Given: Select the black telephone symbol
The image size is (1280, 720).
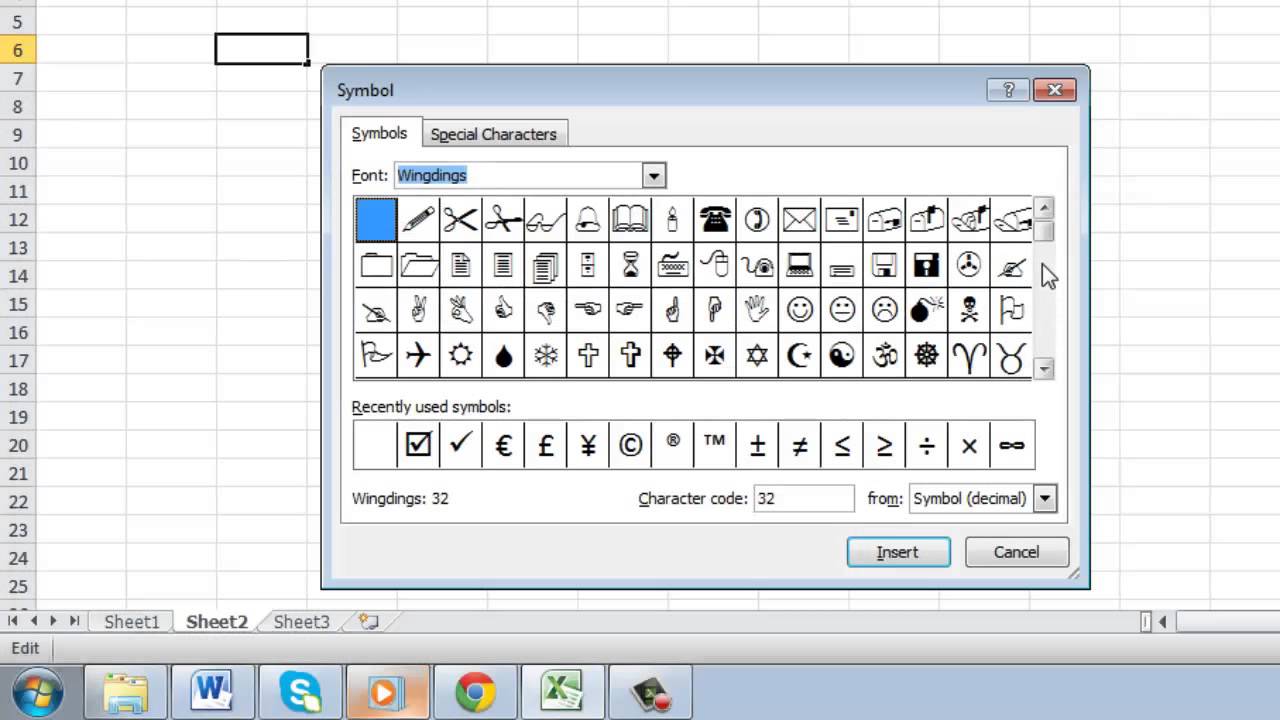Looking at the screenshot, I should 714,219.
